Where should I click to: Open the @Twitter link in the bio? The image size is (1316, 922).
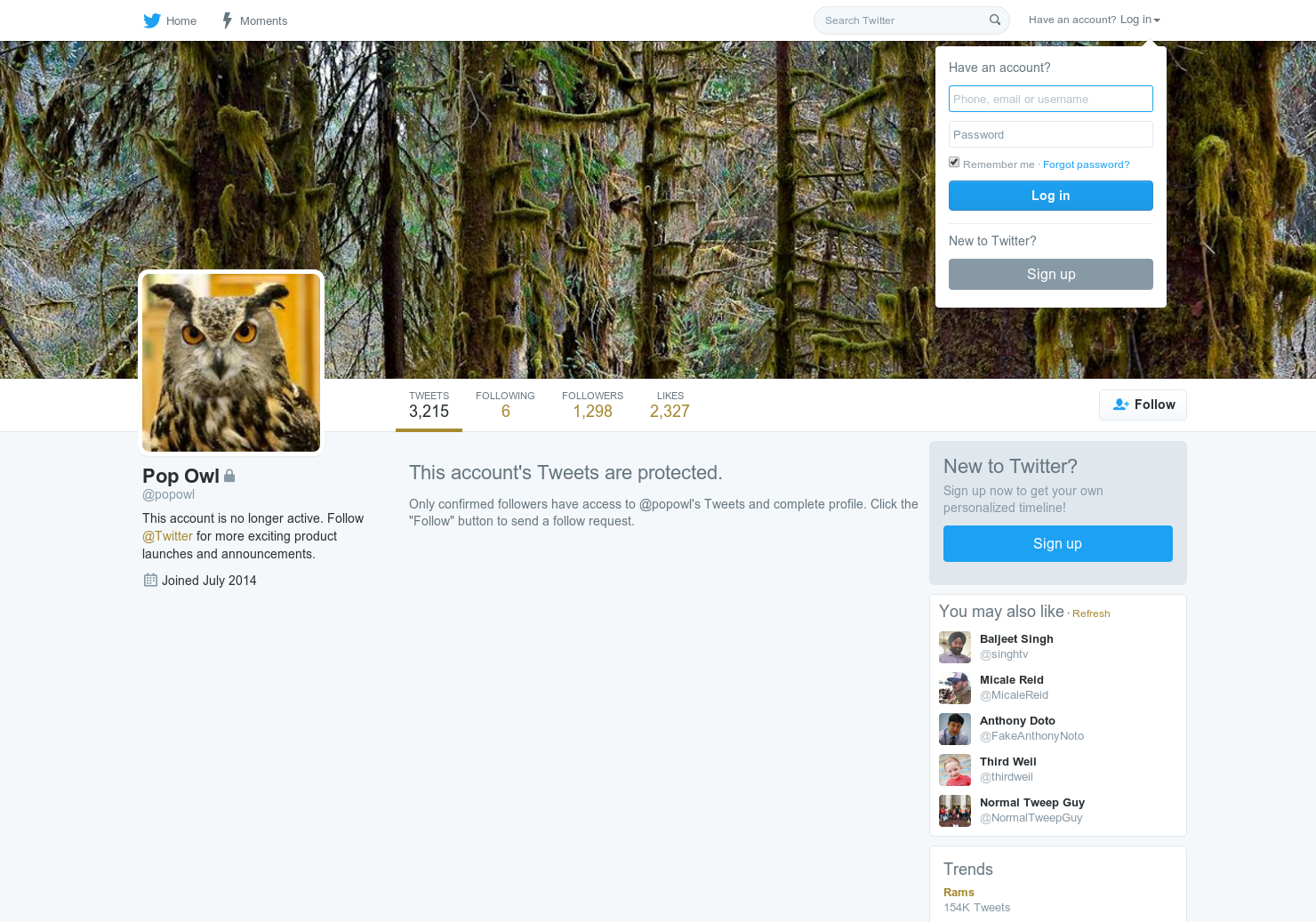pyautogui.click(x=167, y=536)
